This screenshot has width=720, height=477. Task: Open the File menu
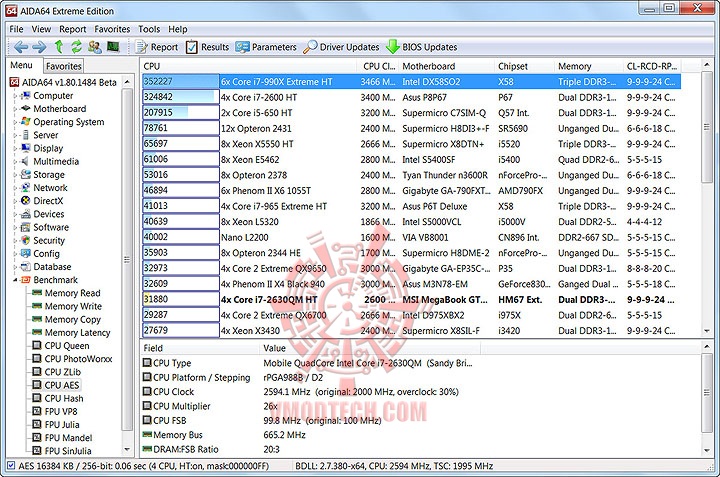pyautogui.click(x=16, y=29)
